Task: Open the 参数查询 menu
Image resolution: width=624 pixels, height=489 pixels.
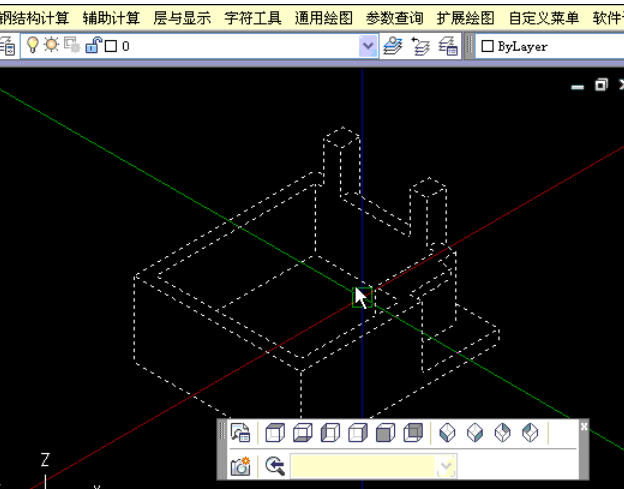Action: [394, 18]
